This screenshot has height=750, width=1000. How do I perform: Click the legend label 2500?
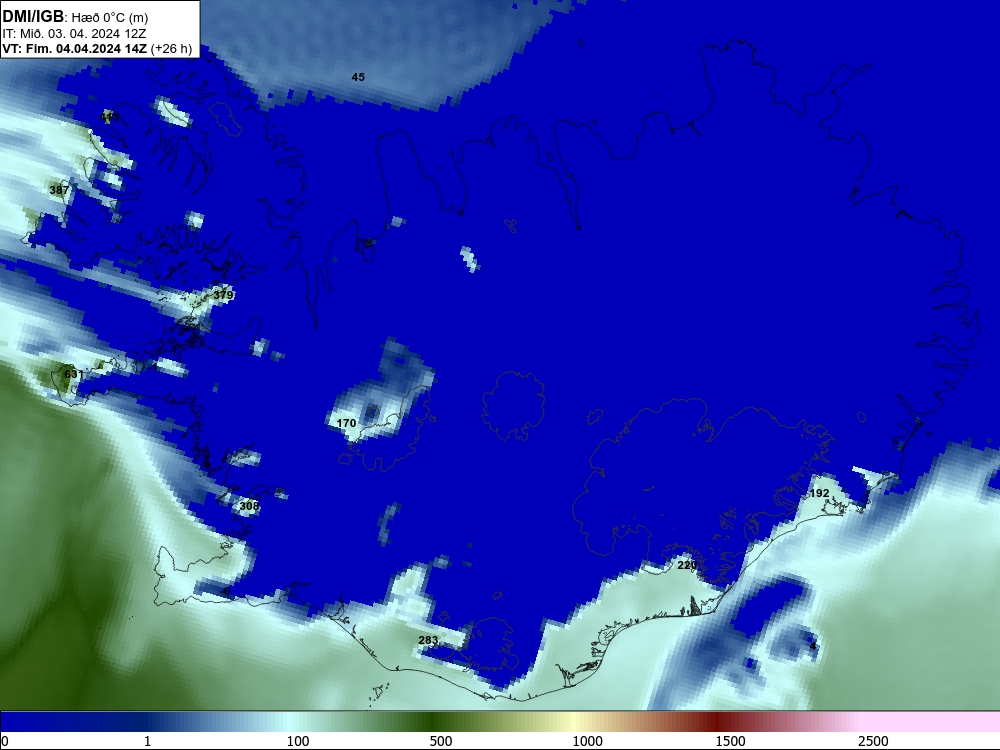coord(873,741)
